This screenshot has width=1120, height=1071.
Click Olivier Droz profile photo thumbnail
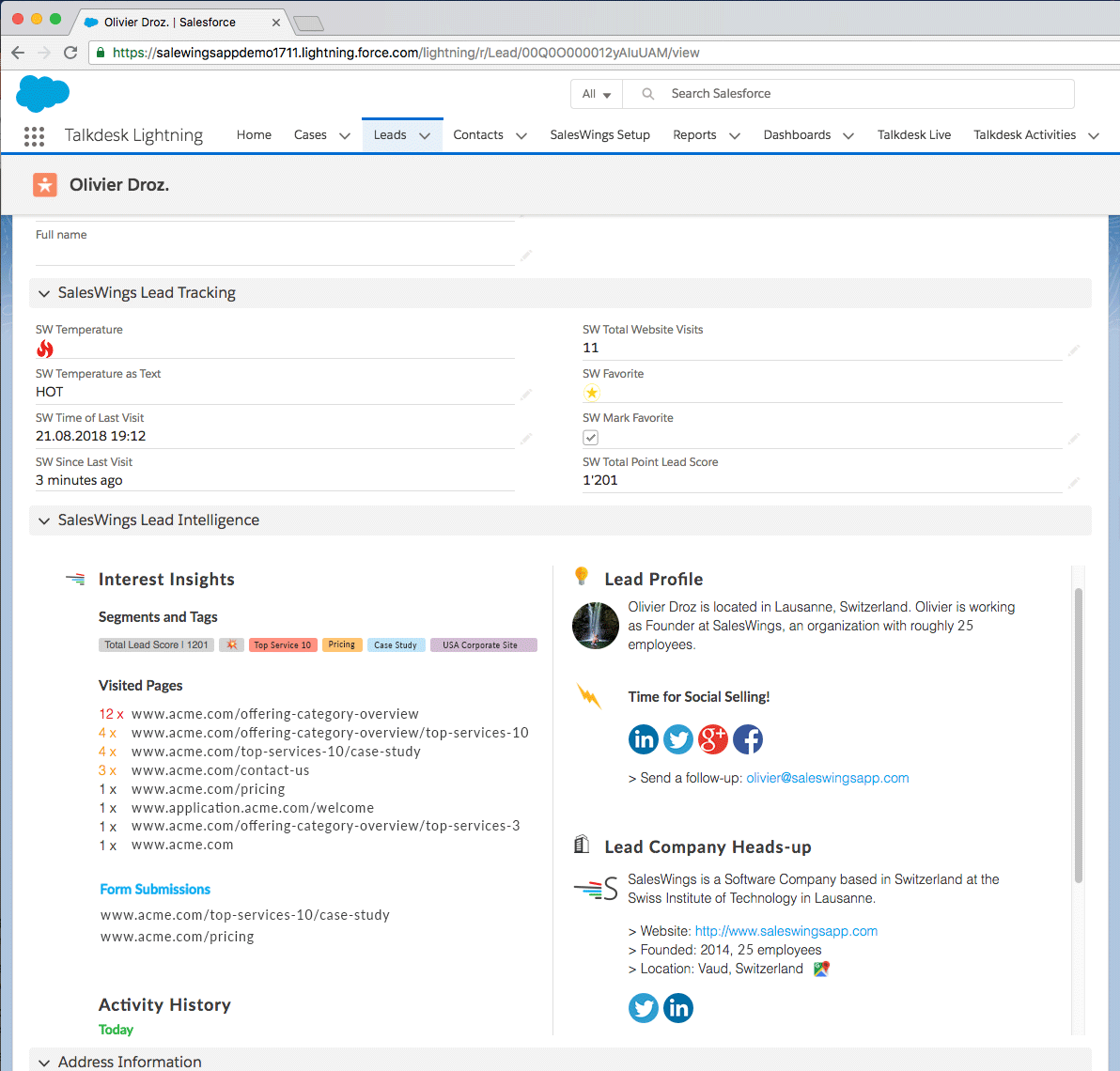click(595, 626)
